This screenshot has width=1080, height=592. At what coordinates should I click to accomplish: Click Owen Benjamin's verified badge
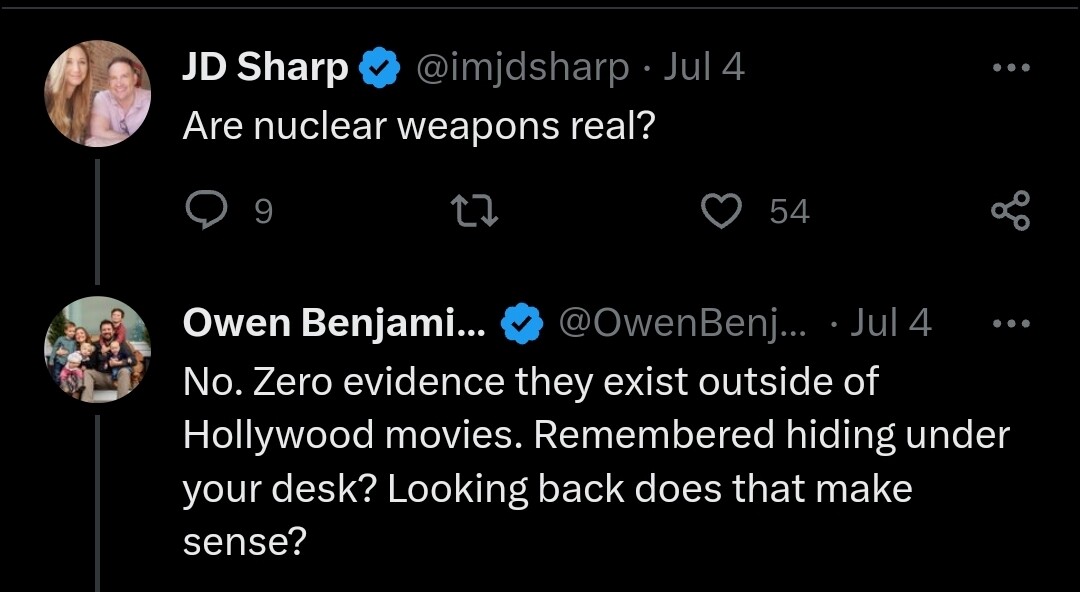[520, 324]
